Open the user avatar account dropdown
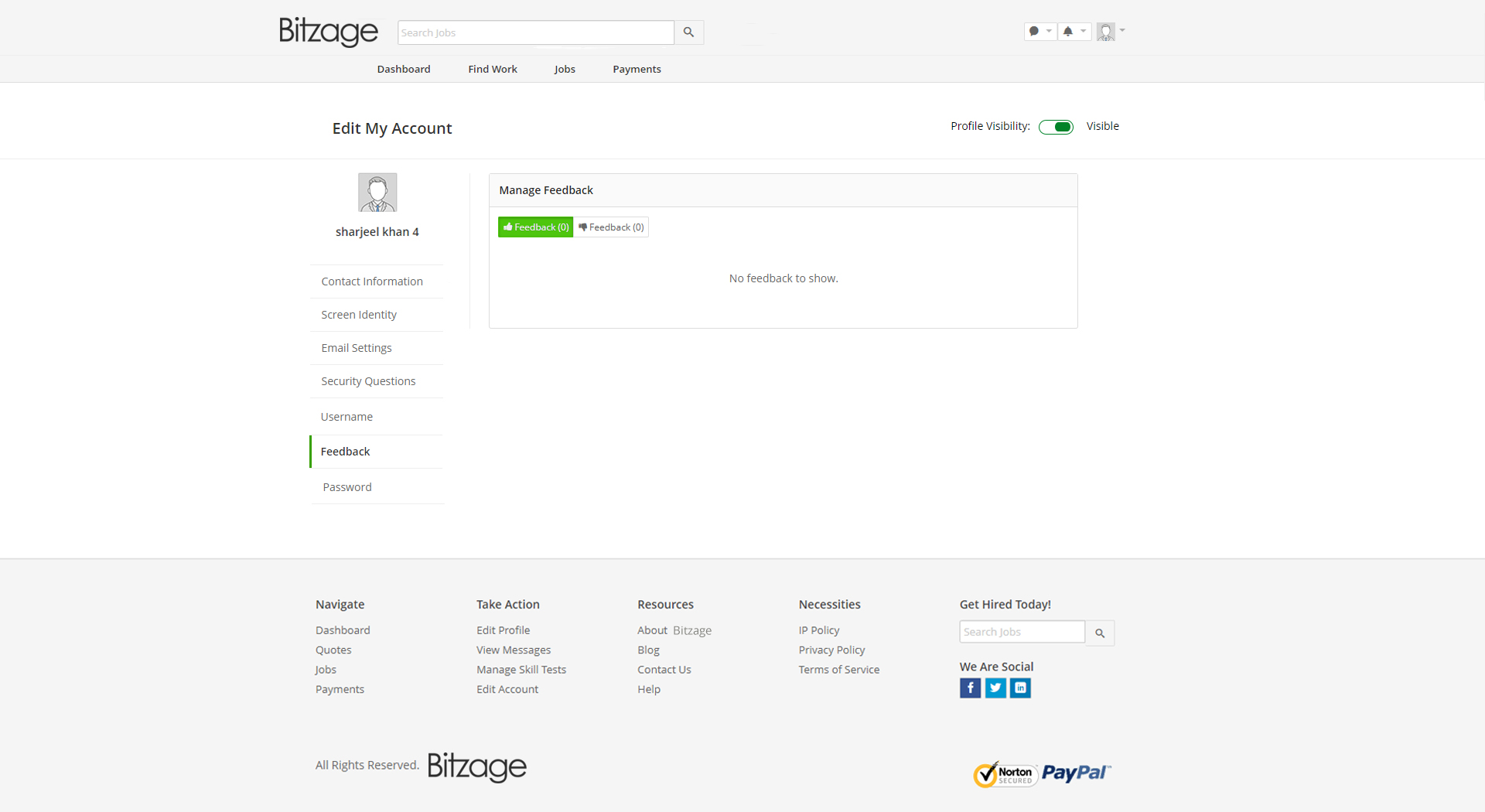The height and width of the screenshot is (812, 1485). pos(1110,32)
